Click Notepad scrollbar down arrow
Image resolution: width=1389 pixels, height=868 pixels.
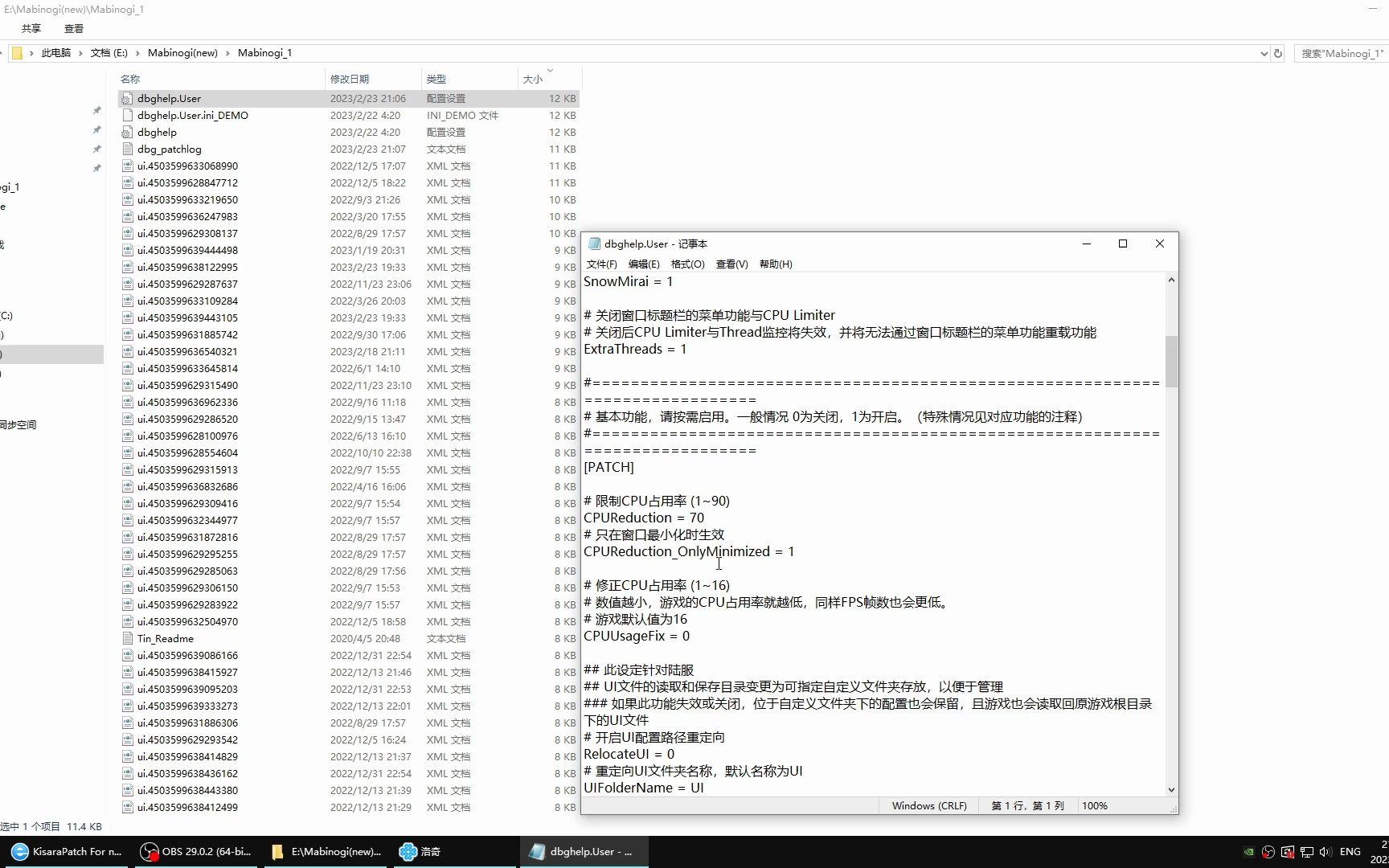pos(1171,789)
